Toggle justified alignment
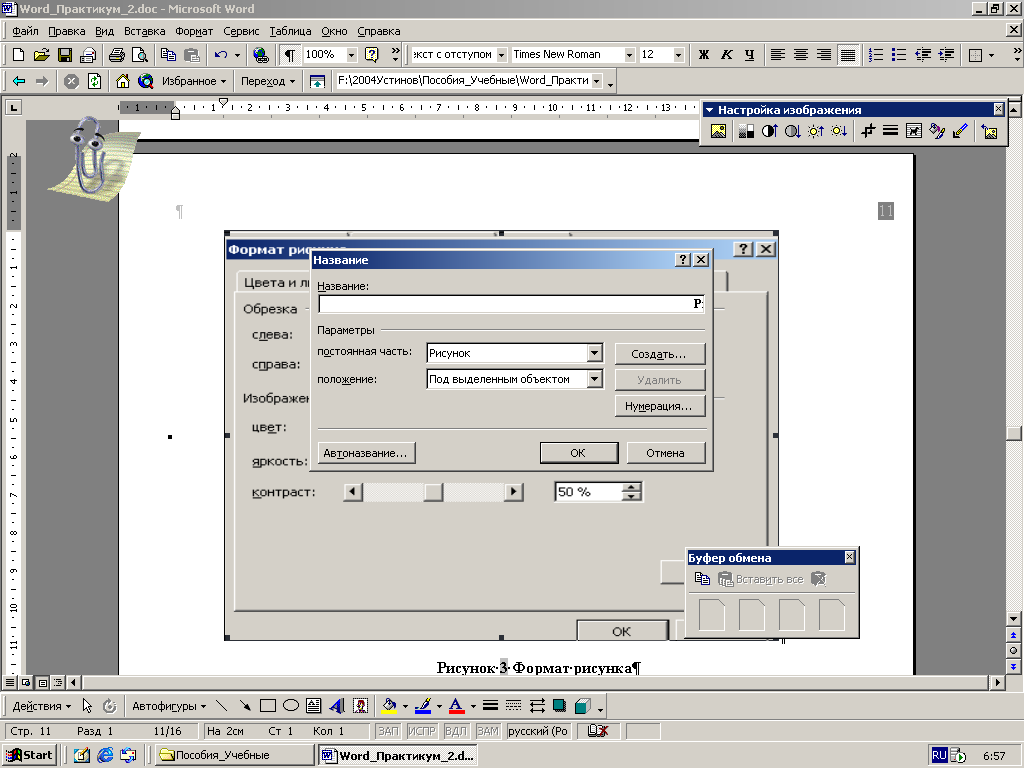 [x=848, y=55]
